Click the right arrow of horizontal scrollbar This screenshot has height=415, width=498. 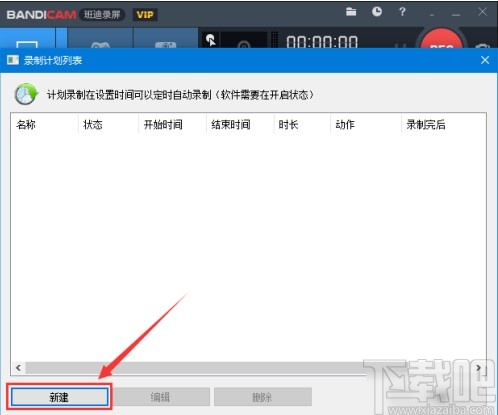pos(478,368)
